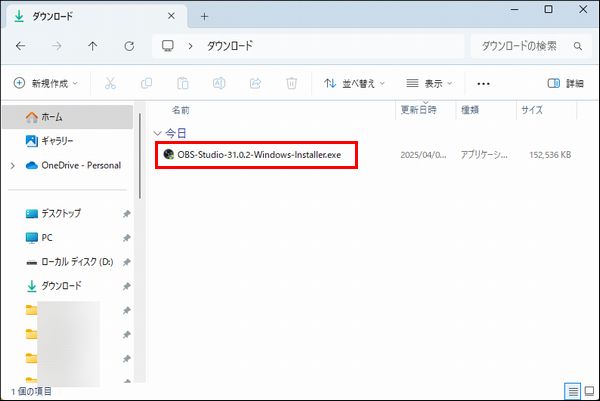
Task: Cut selected item with scissors icon
Action: tap(110, 83)
